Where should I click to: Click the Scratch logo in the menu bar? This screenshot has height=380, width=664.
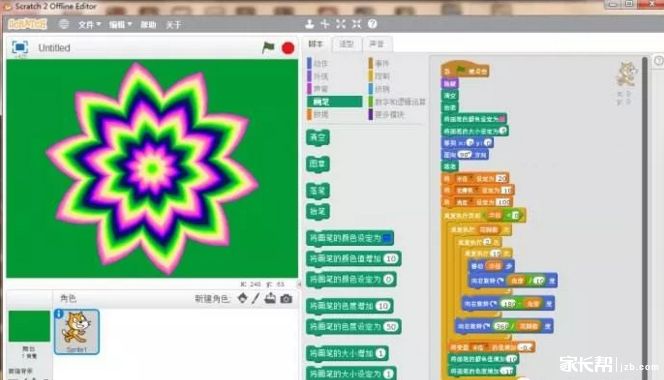coord(28,24)
